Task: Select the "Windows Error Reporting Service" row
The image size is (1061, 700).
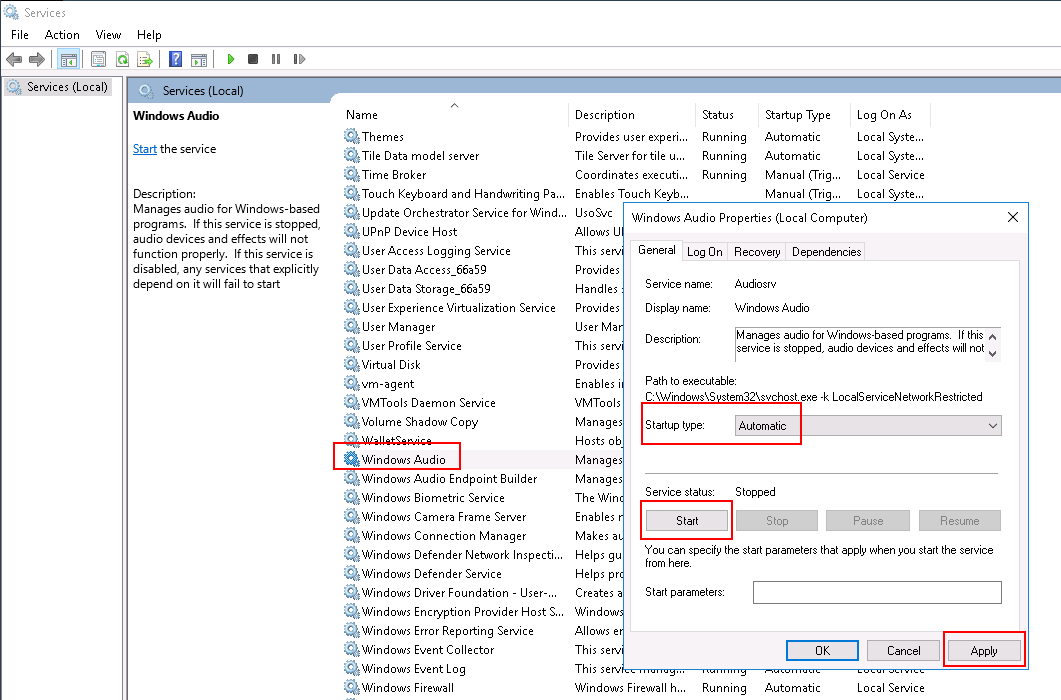Action: tap(447, 631)
